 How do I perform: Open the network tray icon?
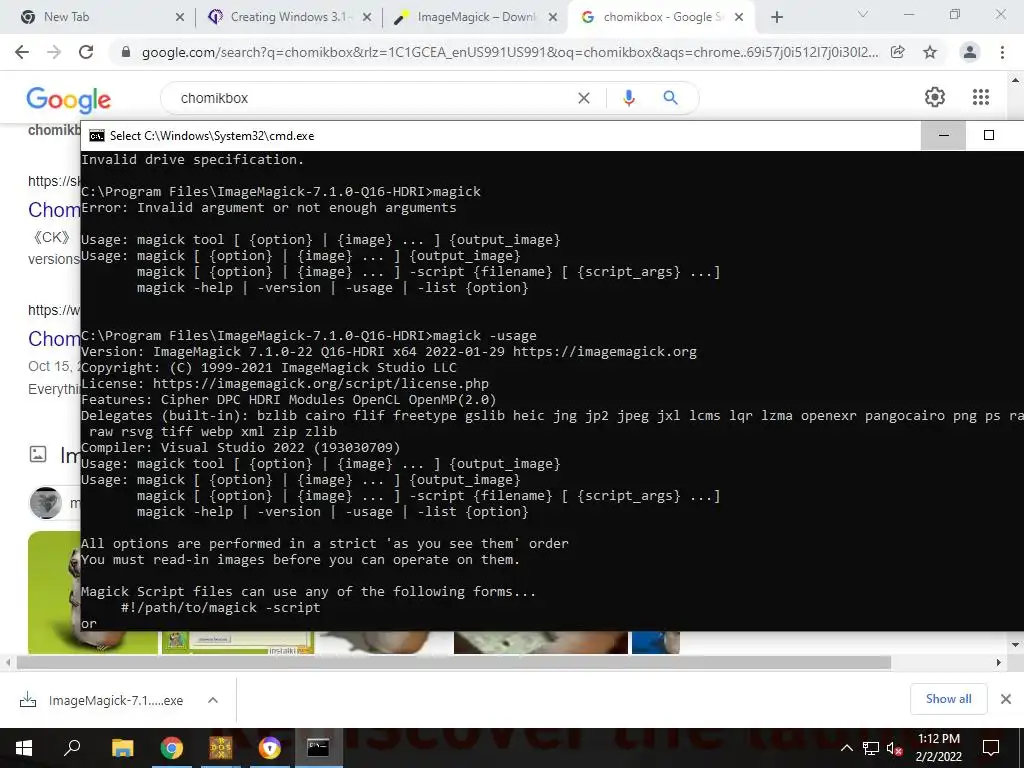871,748
